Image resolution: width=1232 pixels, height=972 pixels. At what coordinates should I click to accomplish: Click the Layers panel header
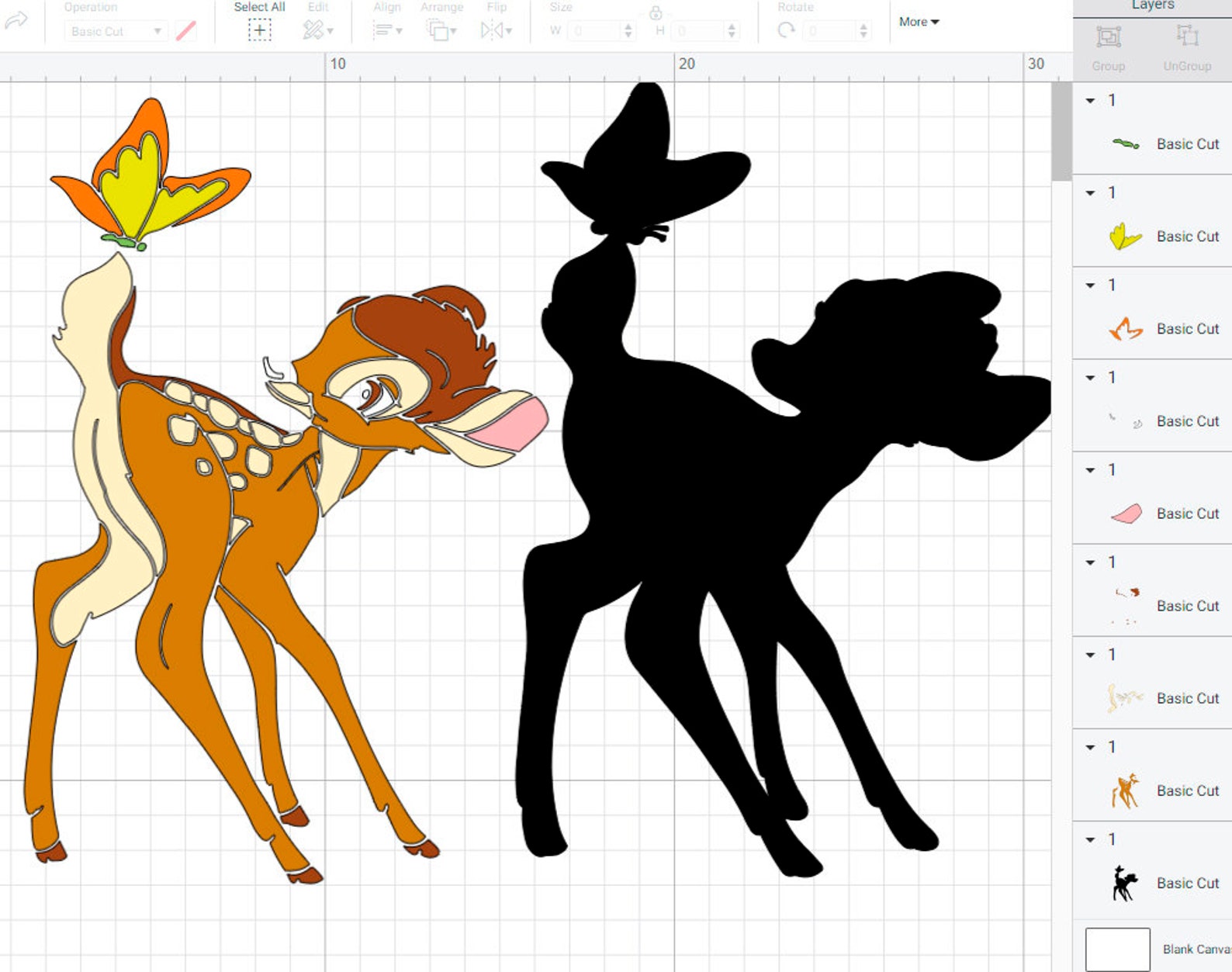pos(1153,5)
